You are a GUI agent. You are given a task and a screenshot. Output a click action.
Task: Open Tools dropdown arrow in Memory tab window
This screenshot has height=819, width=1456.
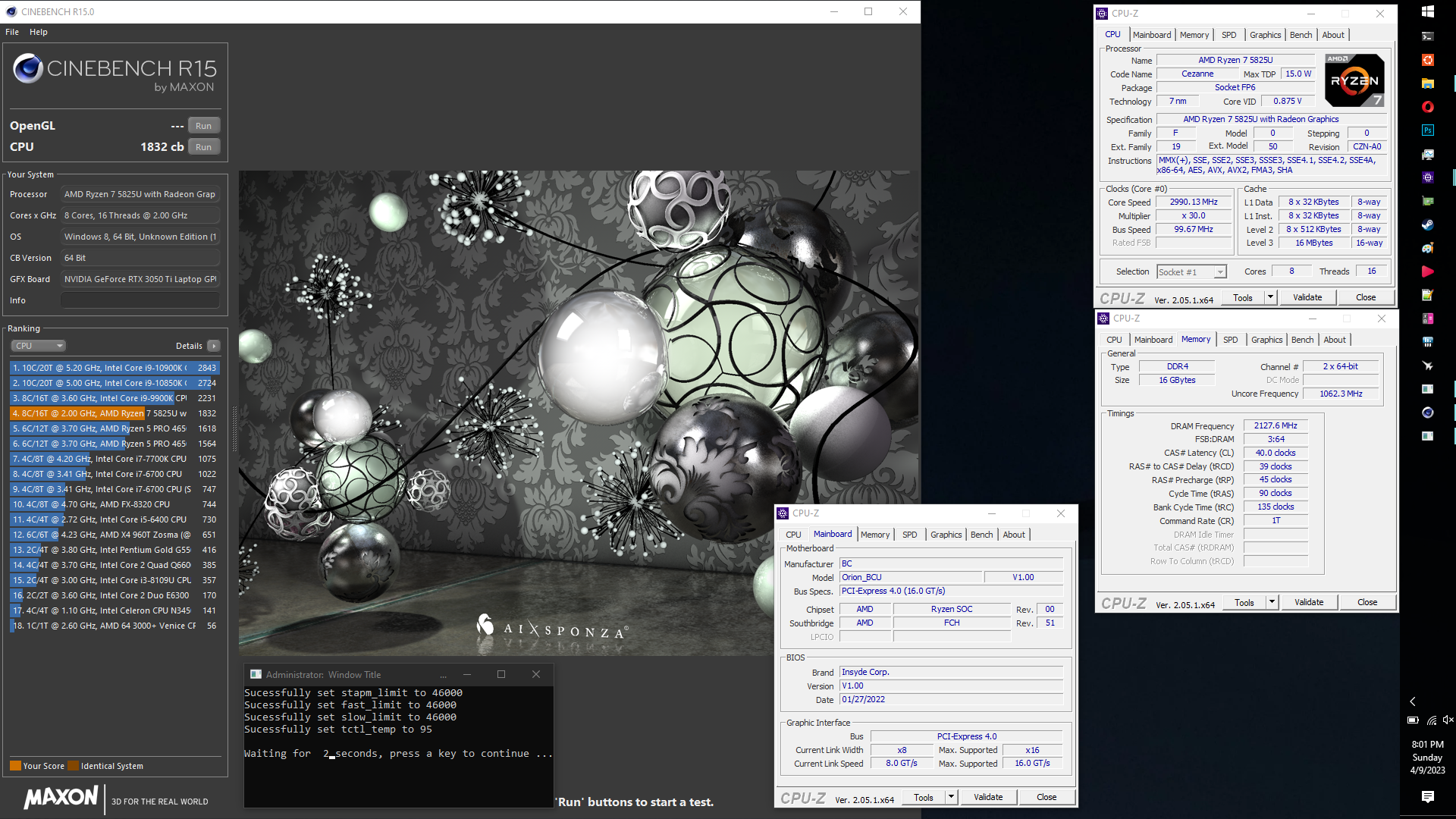click(x=1272, y=602)
